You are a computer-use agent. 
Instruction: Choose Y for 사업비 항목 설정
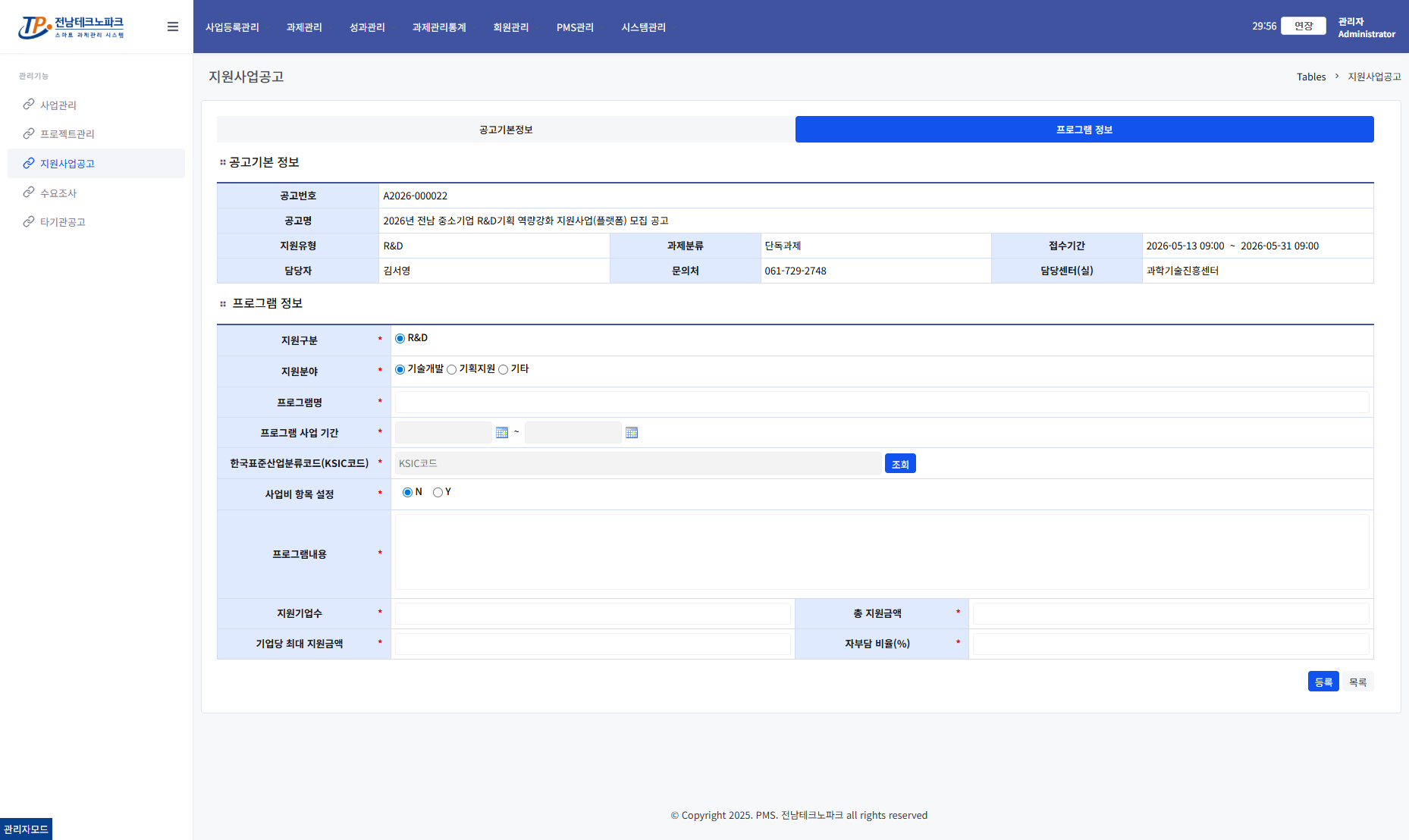pyautogui.click(x=438, y=493)
